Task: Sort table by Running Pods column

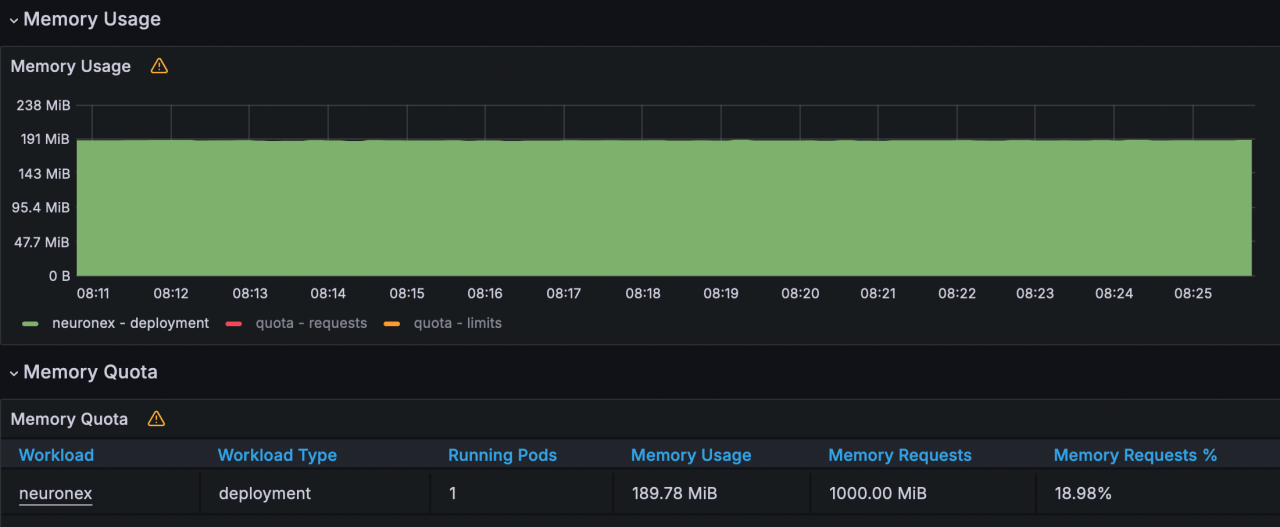Action: tap(502, 455)
